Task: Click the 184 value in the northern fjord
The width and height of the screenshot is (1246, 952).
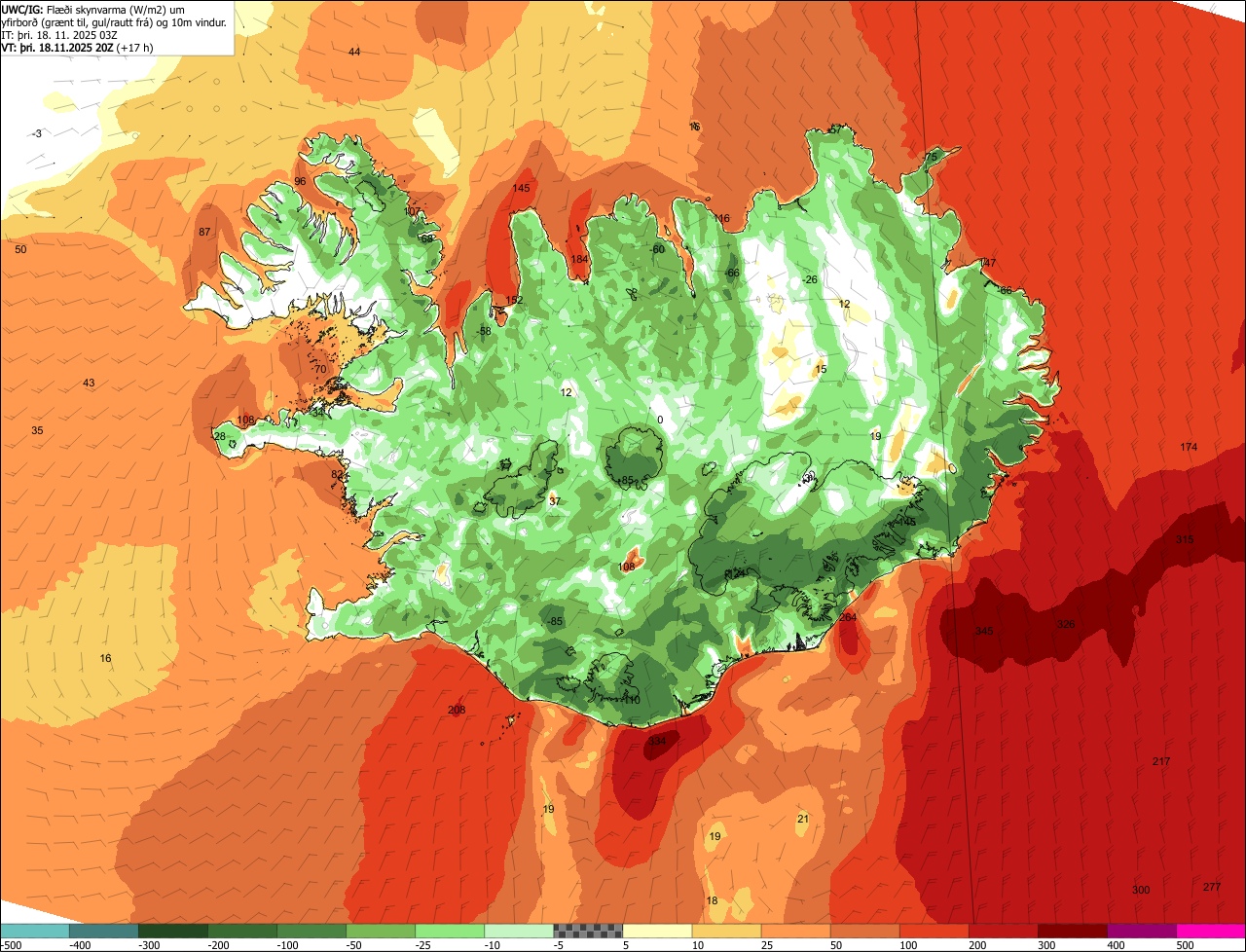Action: pyautogui.click(x=580, y=259)
